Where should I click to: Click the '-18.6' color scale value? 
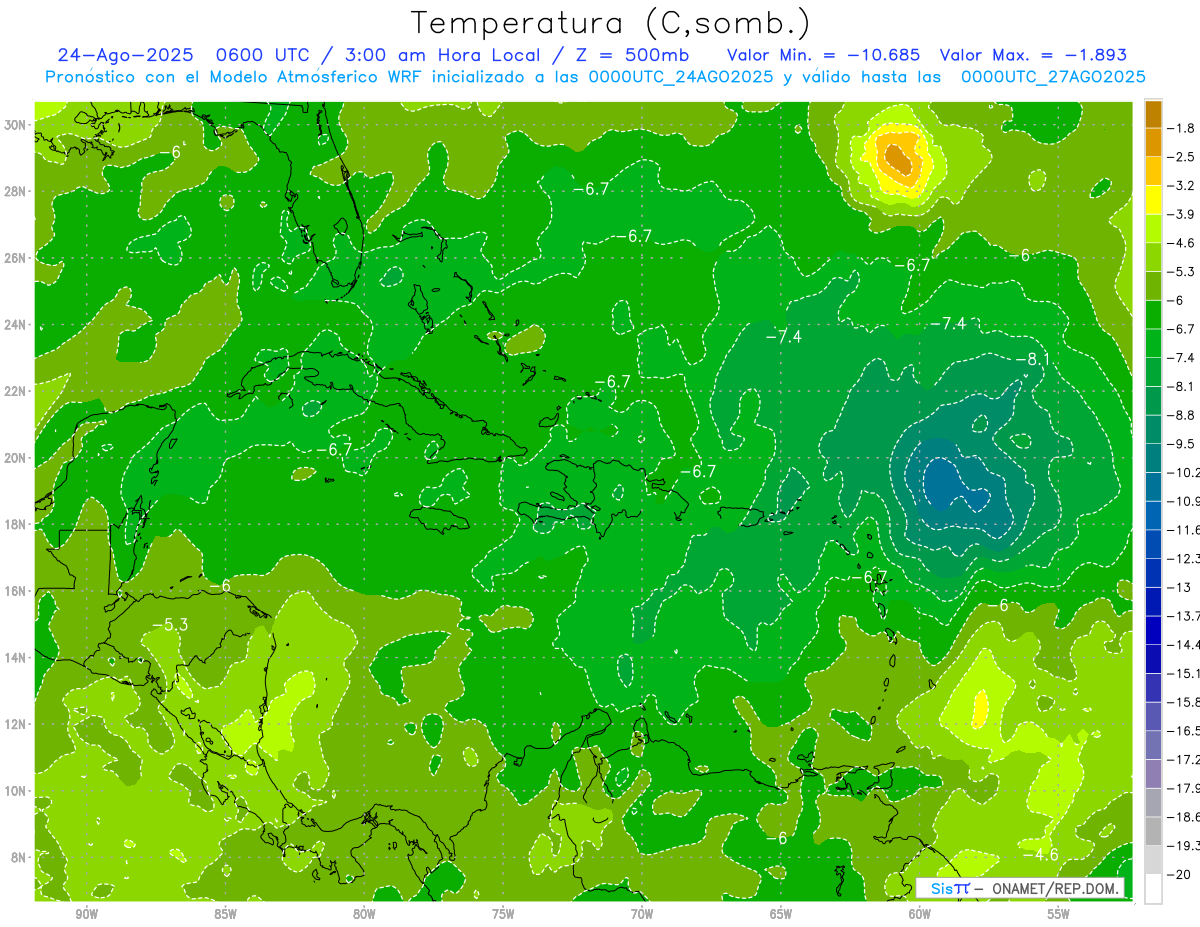pyautogui.click(x=1183, y=817)
